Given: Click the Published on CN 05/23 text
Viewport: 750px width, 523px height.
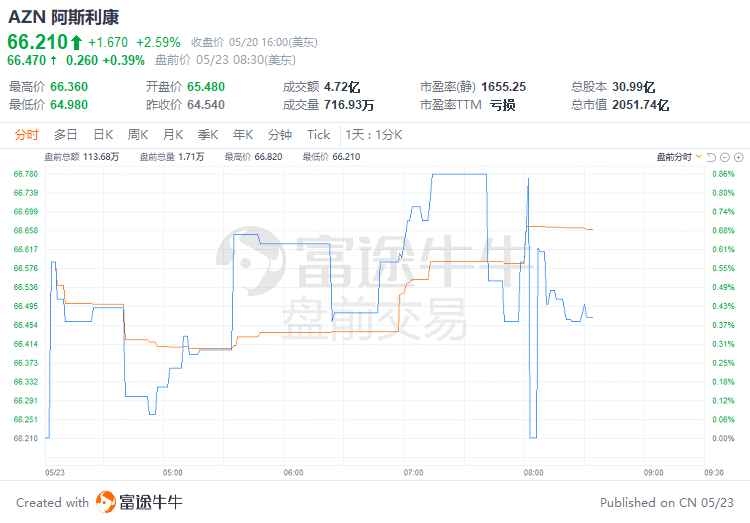Looking at the screenshot, I should [667, 502].
